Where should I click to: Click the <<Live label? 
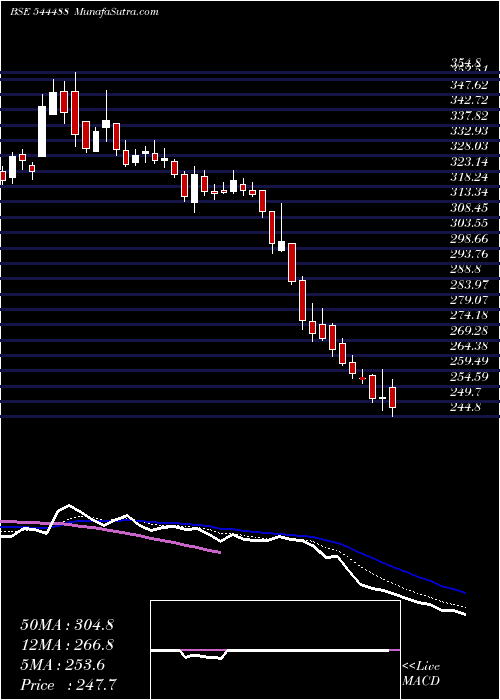421,667
